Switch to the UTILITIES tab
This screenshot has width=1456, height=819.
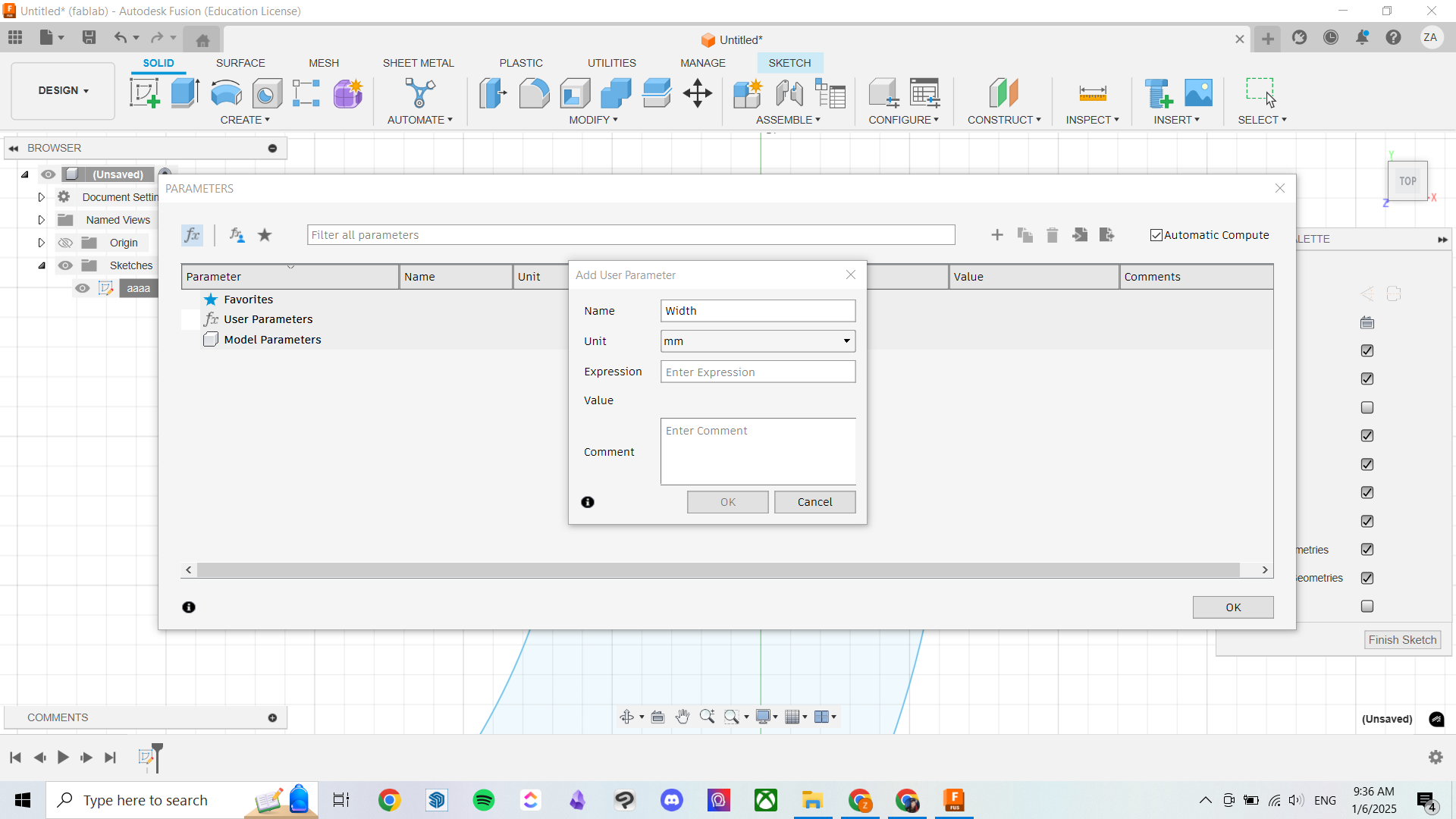[611, 63]
